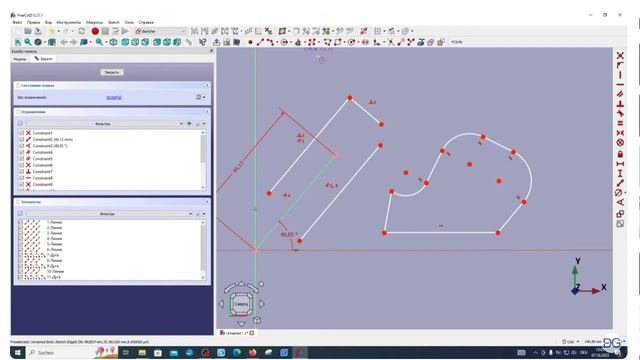The image size is (640, 360).
Task: Click the Закрыть button
Action: point(112,72)
